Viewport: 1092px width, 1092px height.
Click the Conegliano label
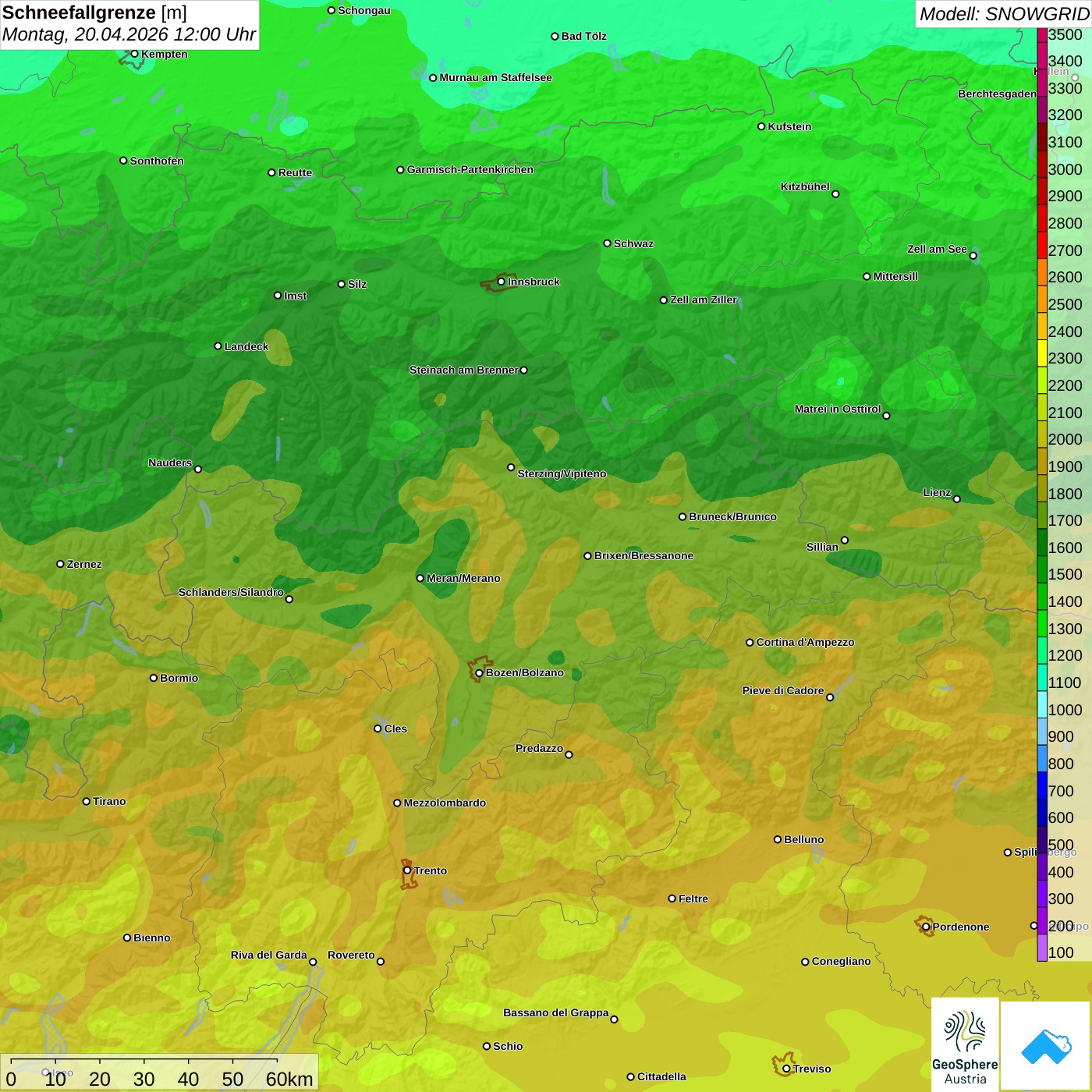click(841, 961)
